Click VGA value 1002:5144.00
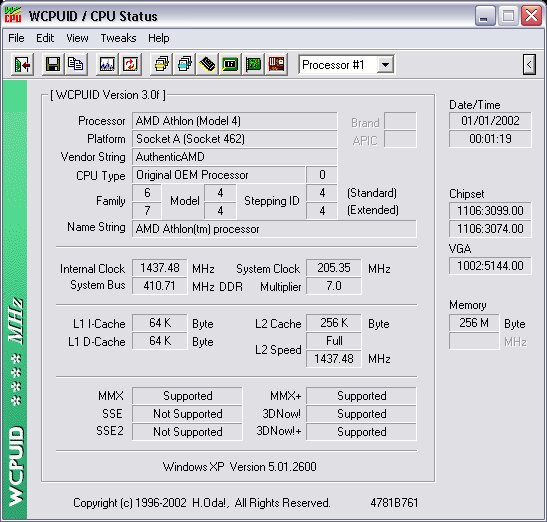Image resolution: width=547 pixels, height=522 pixels. (490, 266)
